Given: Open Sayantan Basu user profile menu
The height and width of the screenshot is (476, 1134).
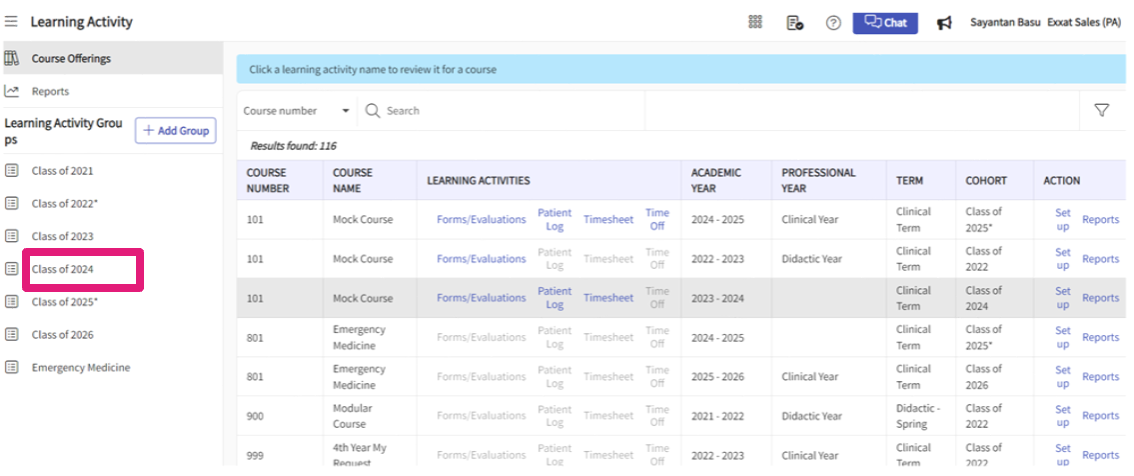Looking at the screenshot, I should pyautogui.click(x=1004, y=22).
